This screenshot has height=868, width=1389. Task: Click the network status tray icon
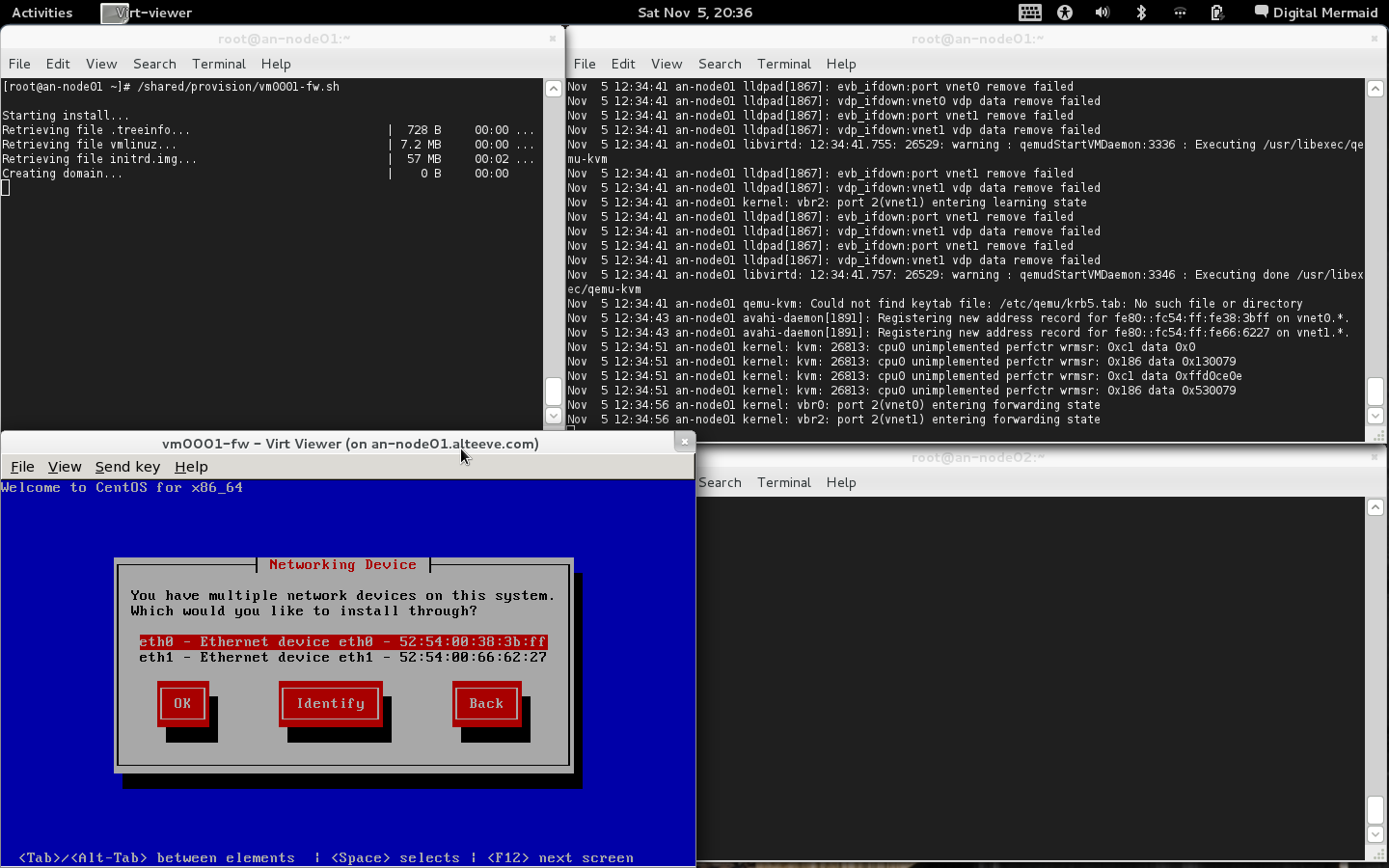pos(1180,13)
